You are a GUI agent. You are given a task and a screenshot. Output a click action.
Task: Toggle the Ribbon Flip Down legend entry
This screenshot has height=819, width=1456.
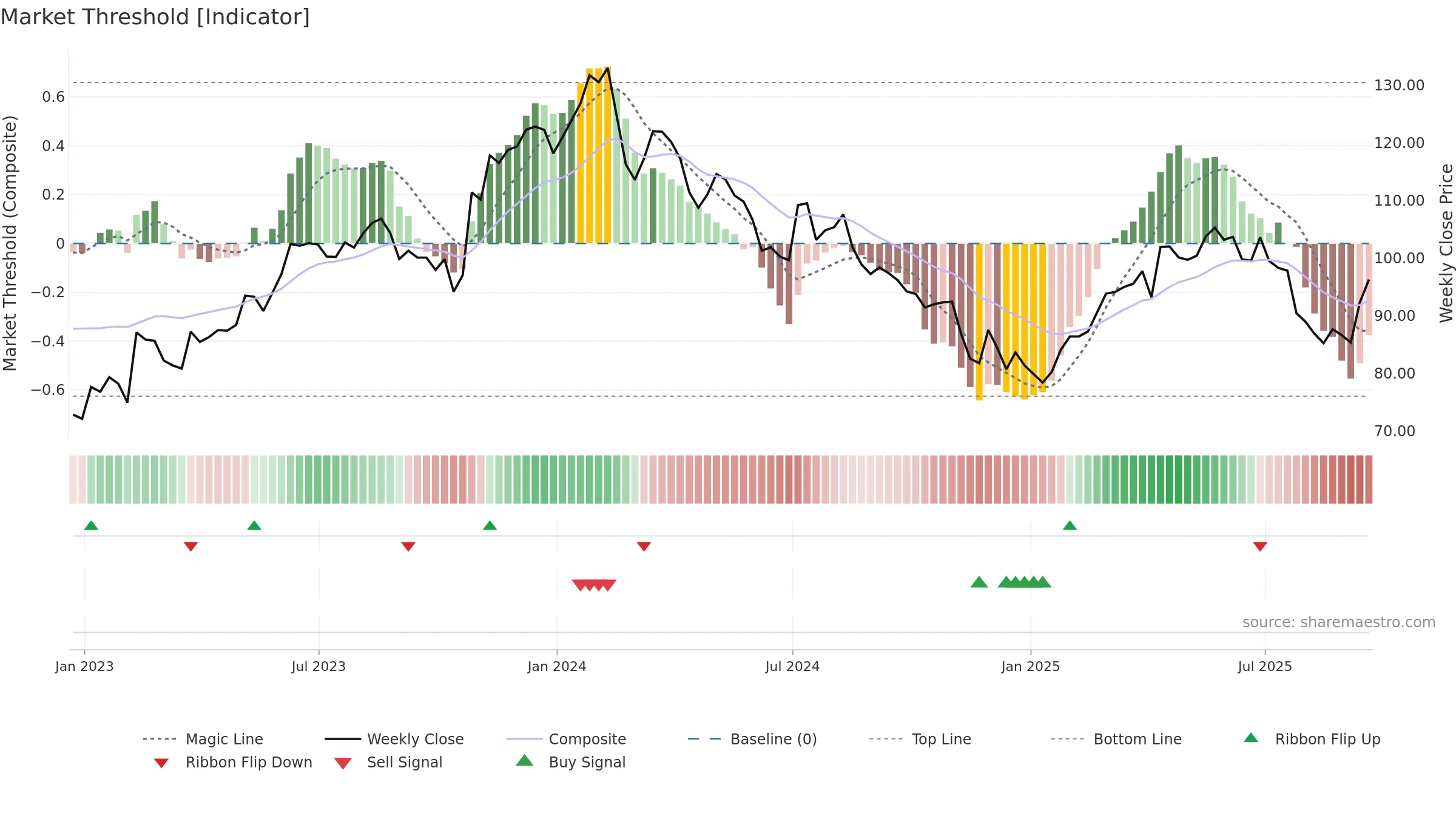pos(232,762)
